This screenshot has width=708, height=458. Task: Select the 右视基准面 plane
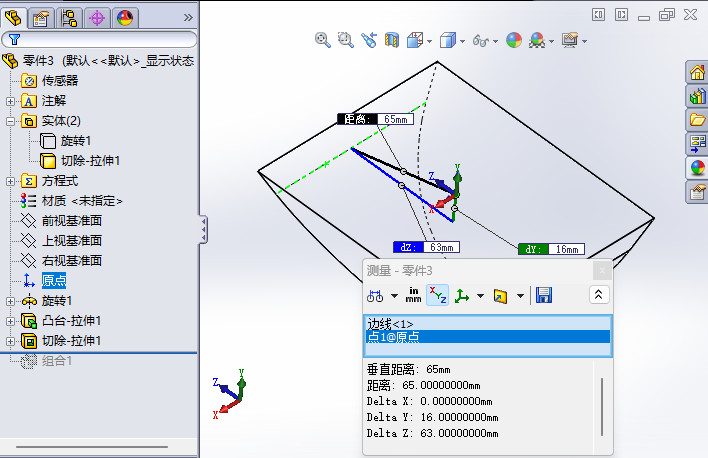61,261
